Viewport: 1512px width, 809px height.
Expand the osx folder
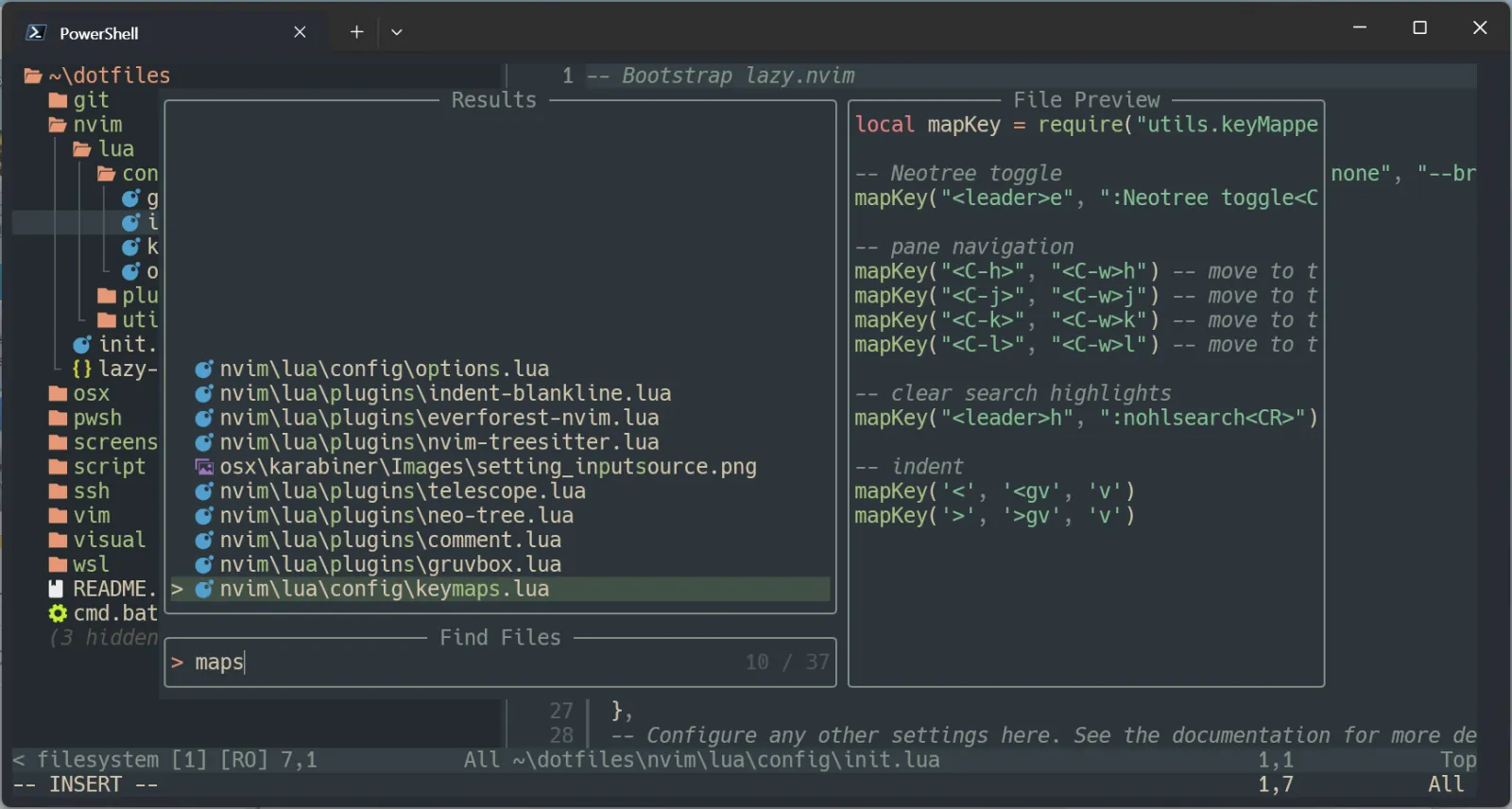(79, 394)
